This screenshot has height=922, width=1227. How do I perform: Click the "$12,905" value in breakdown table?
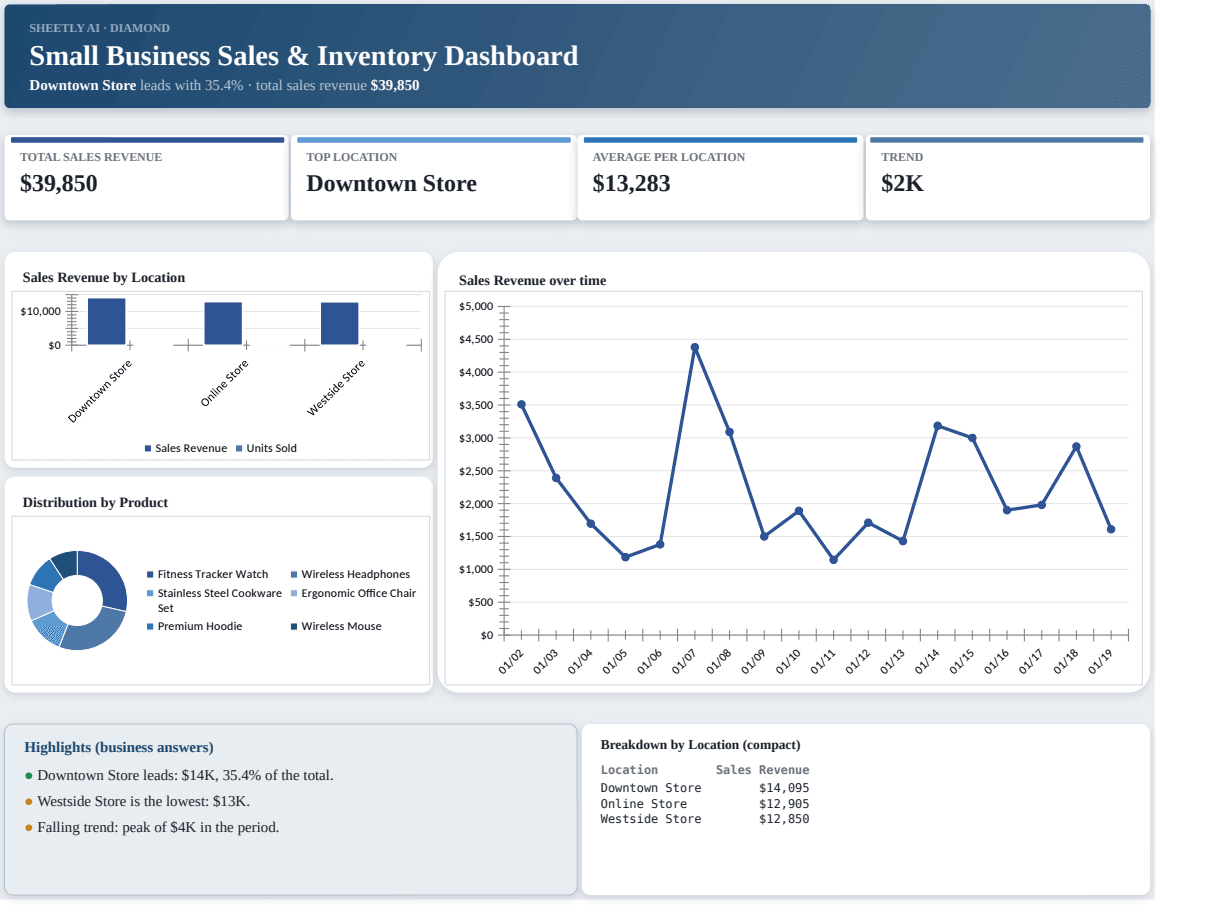[784, 804]
